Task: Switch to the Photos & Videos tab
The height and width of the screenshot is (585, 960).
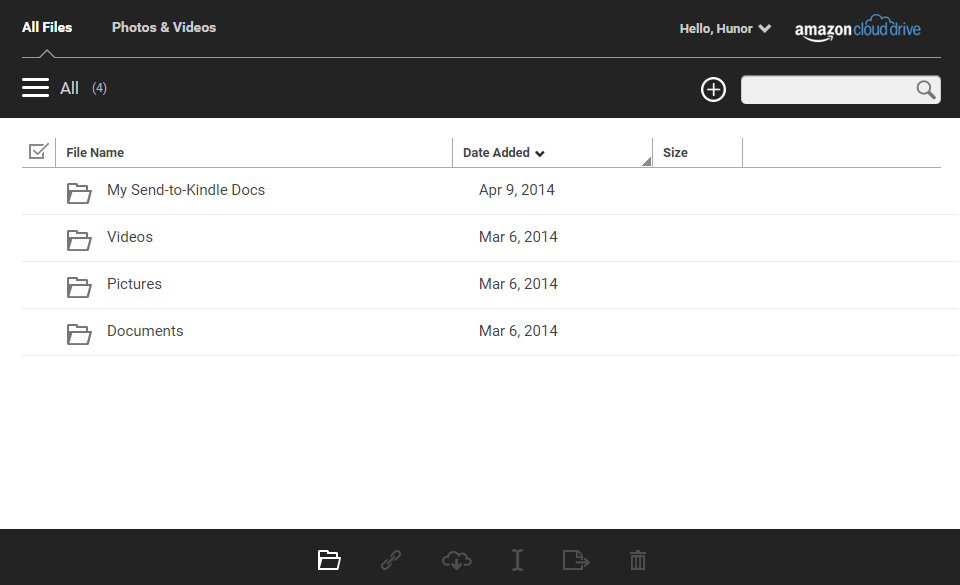Action: [164, 27]
